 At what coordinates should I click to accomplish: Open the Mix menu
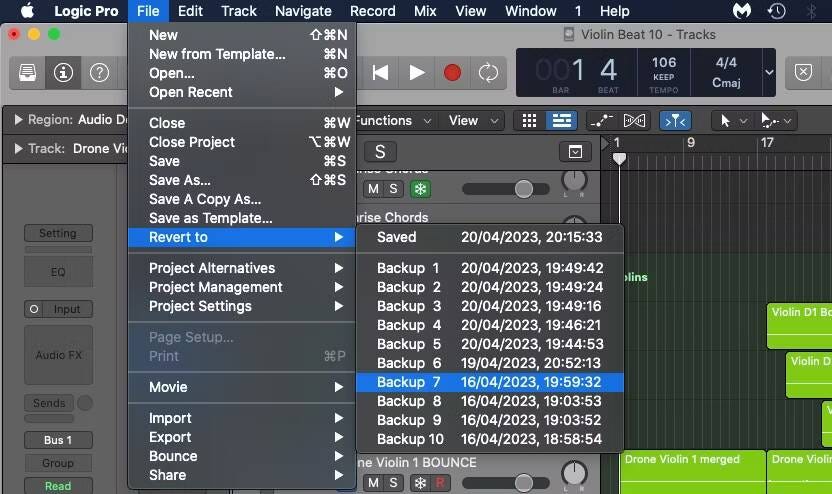[425, 11]
